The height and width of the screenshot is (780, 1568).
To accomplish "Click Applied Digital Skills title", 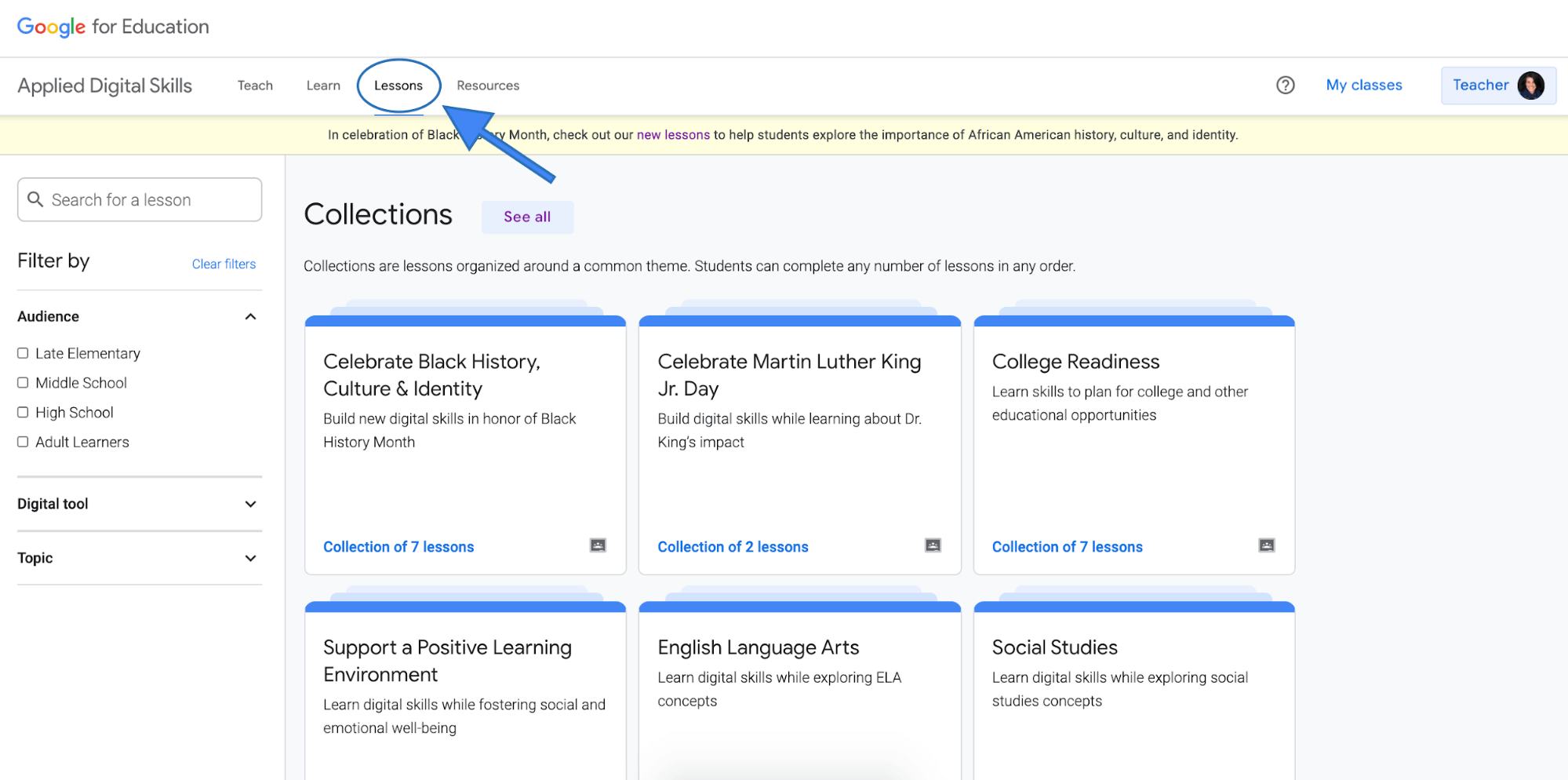I will click(105, 86).
